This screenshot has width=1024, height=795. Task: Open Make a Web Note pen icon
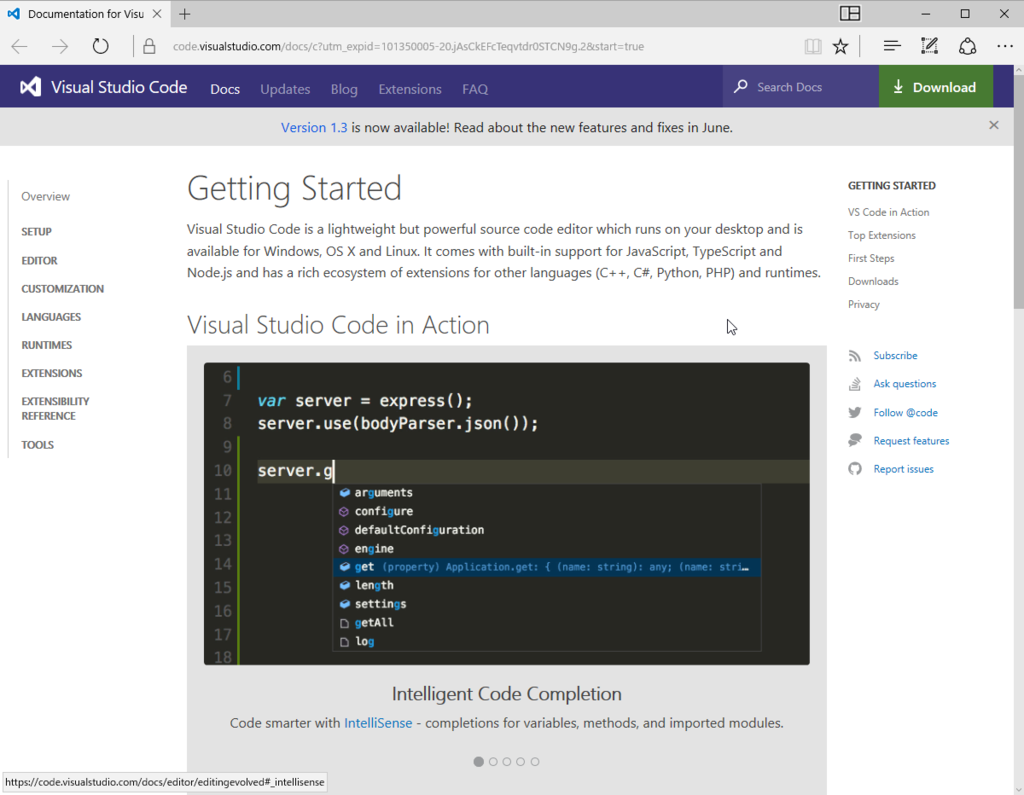point(929,46)
